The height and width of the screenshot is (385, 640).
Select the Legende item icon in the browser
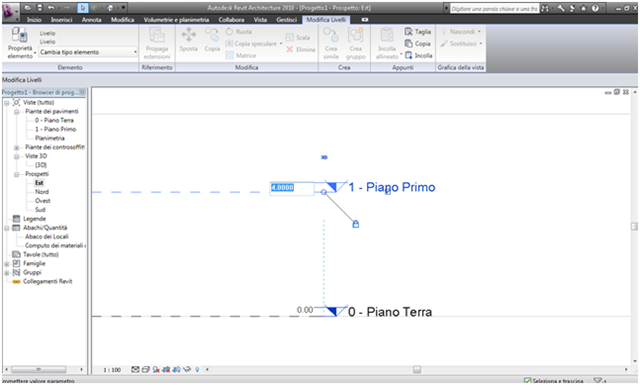point(16,219)
